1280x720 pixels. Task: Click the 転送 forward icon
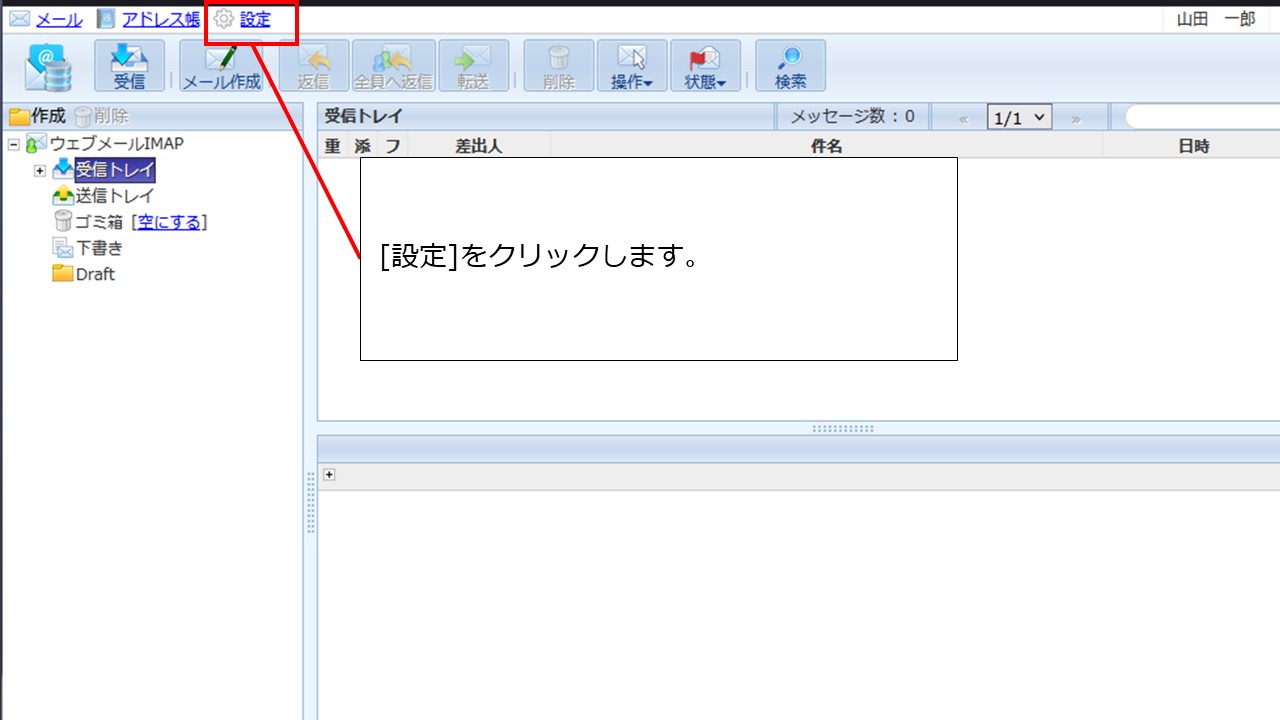point(473,65)
